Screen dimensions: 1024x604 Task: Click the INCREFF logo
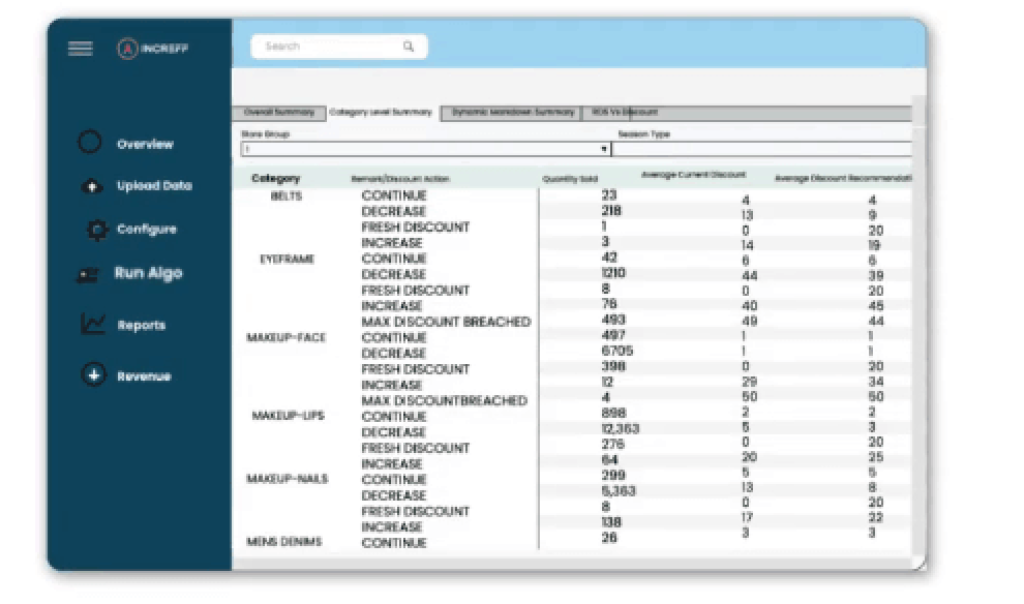tap(151, 47)
